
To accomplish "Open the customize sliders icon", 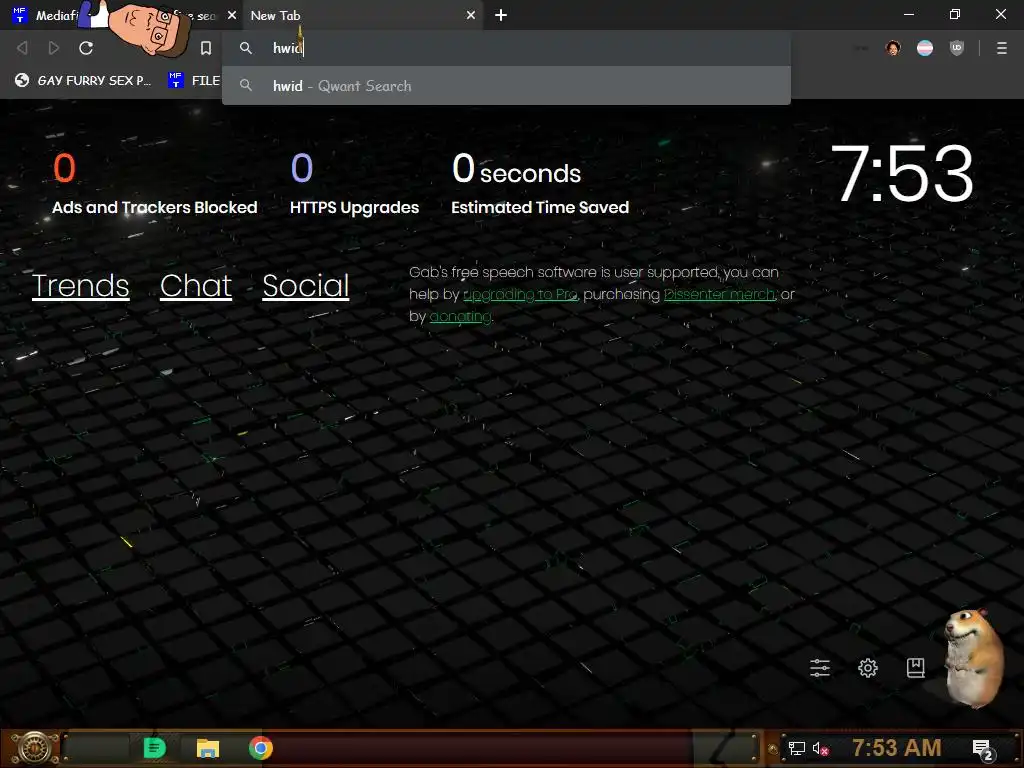I will 820,667.
